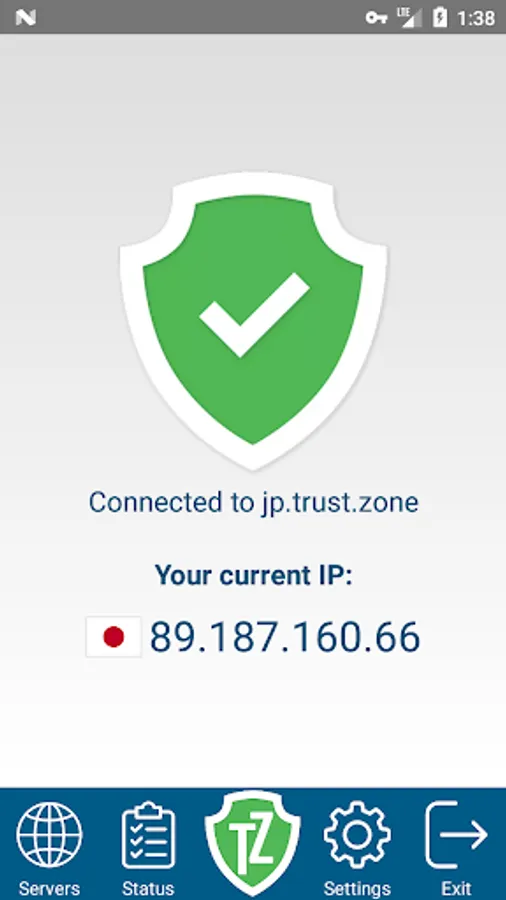Tap the Japan flag icon
Viewport: 506px width, 900px height.
(114, 637)
